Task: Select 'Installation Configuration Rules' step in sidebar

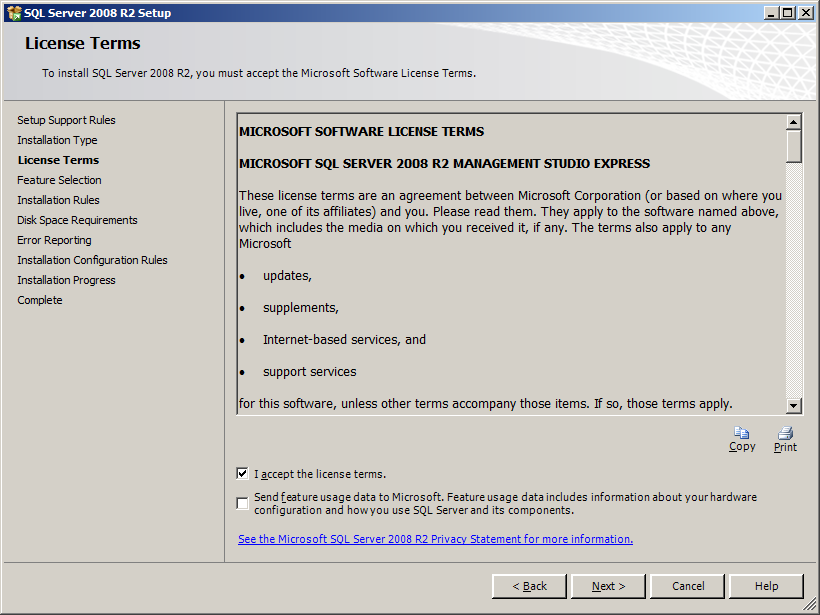Action: [x=92, y=260]
